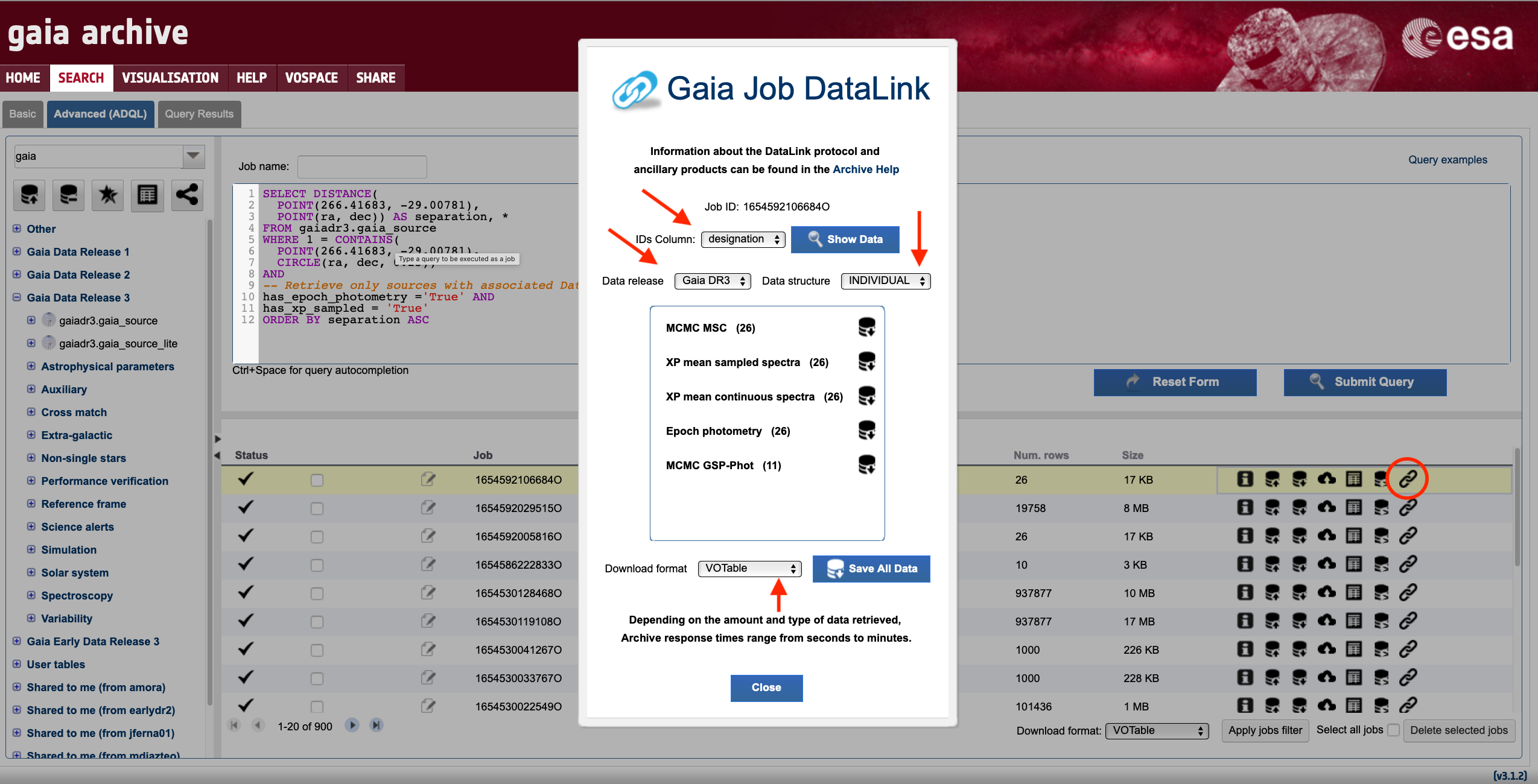Open the VOSPACE menu
The width and height of the screenshot is (1538, 784).
coord(311,78)
